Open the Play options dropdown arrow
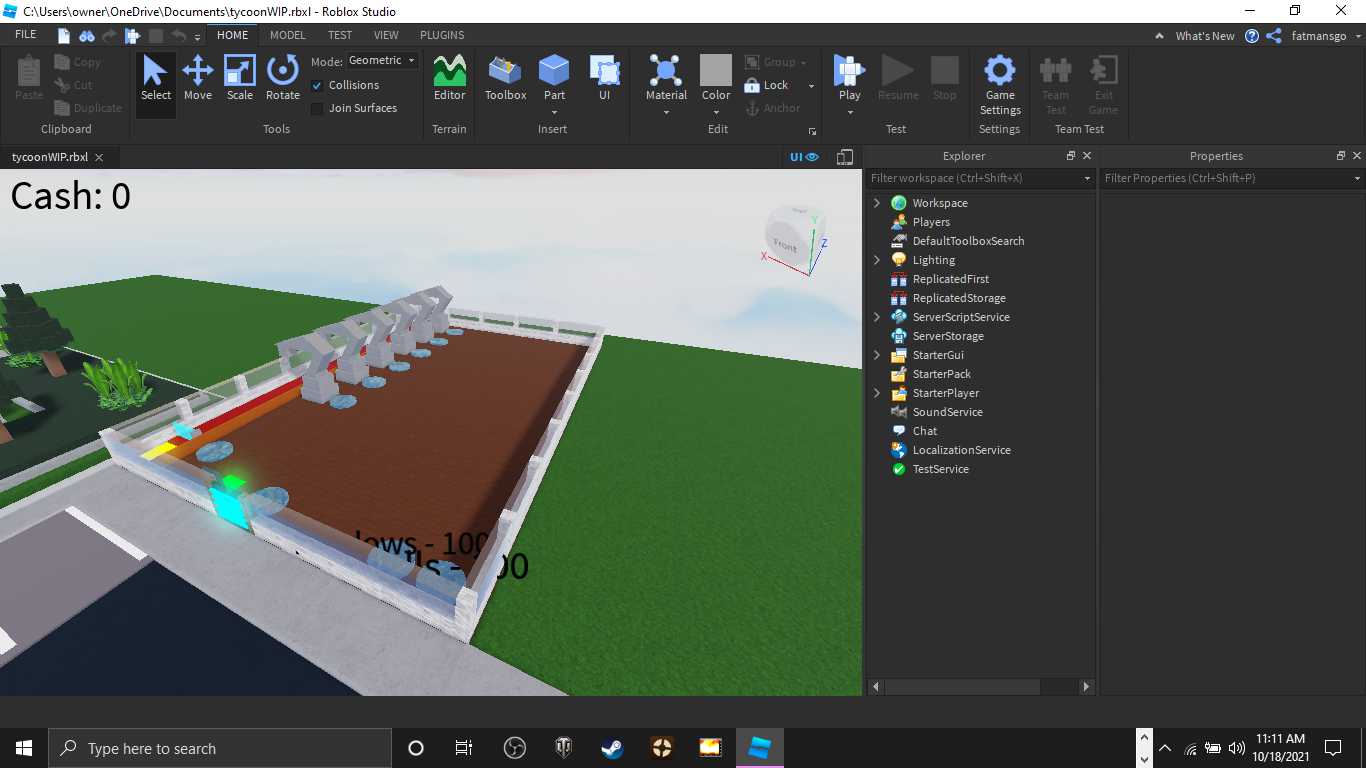Screen dimensions: 1366x768 click(x=850, y=112)
